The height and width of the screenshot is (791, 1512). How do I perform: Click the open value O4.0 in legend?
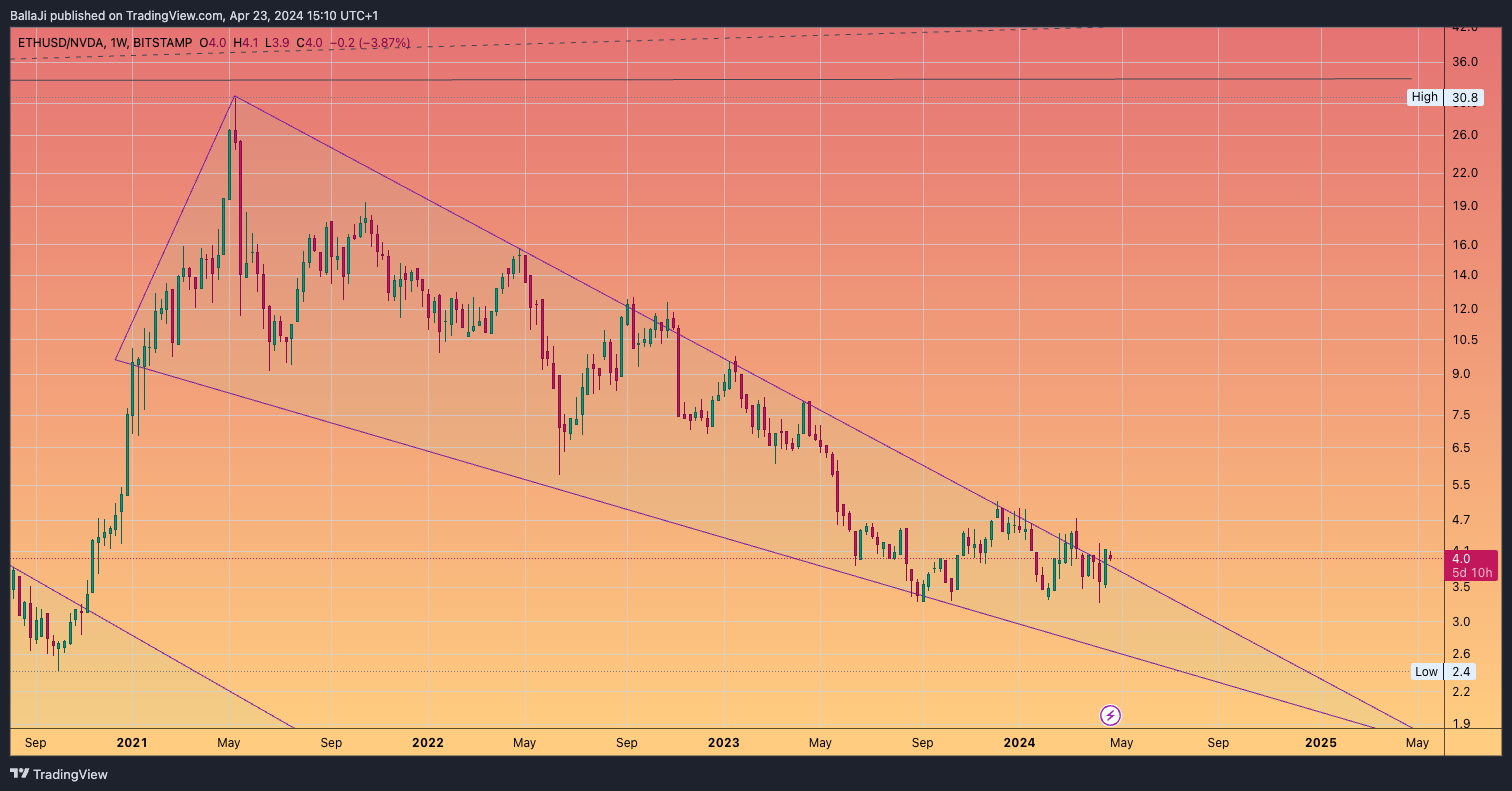pyautogui.click(x=213, y=43)
